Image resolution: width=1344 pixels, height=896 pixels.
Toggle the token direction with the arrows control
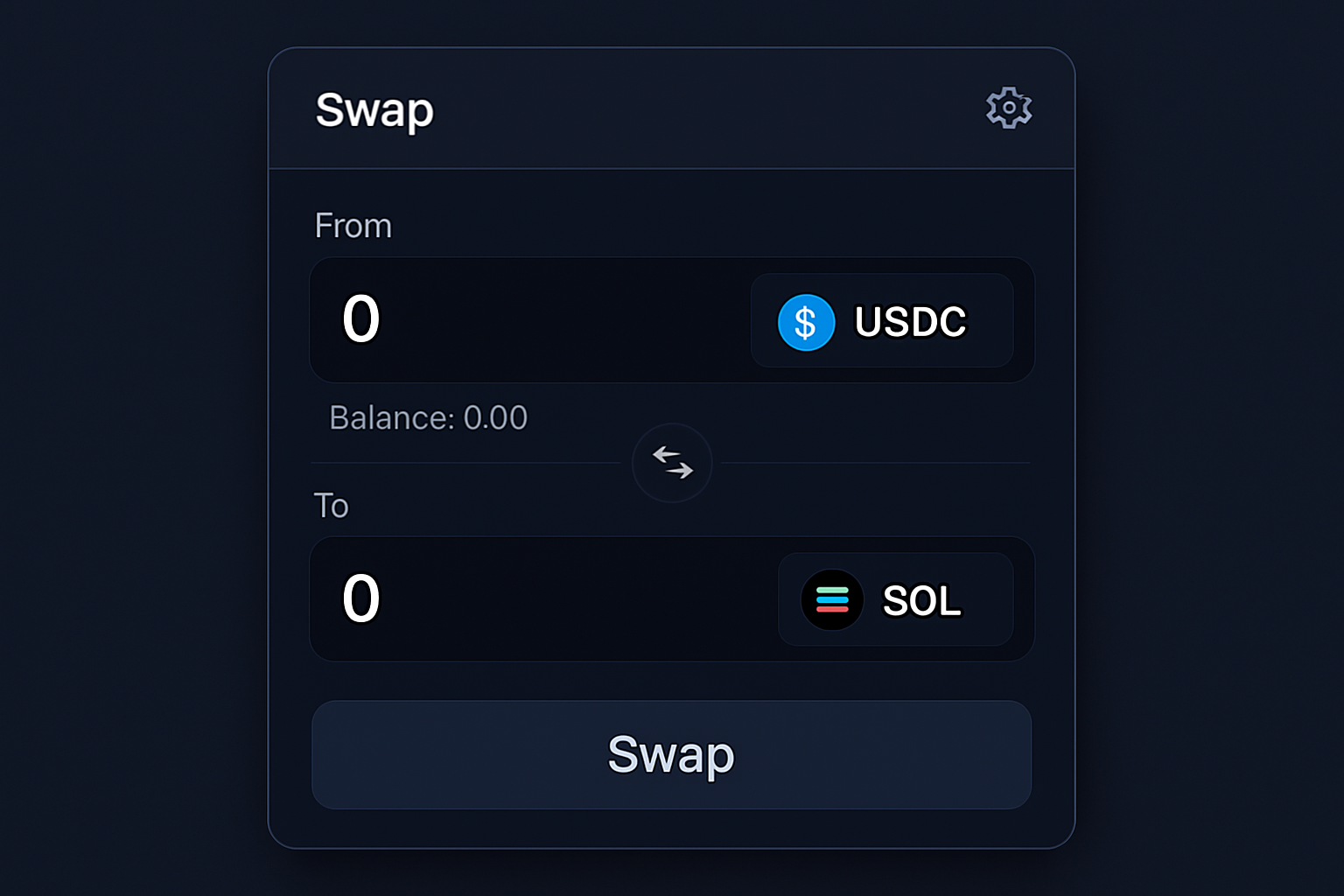click(x=671, y=463)
